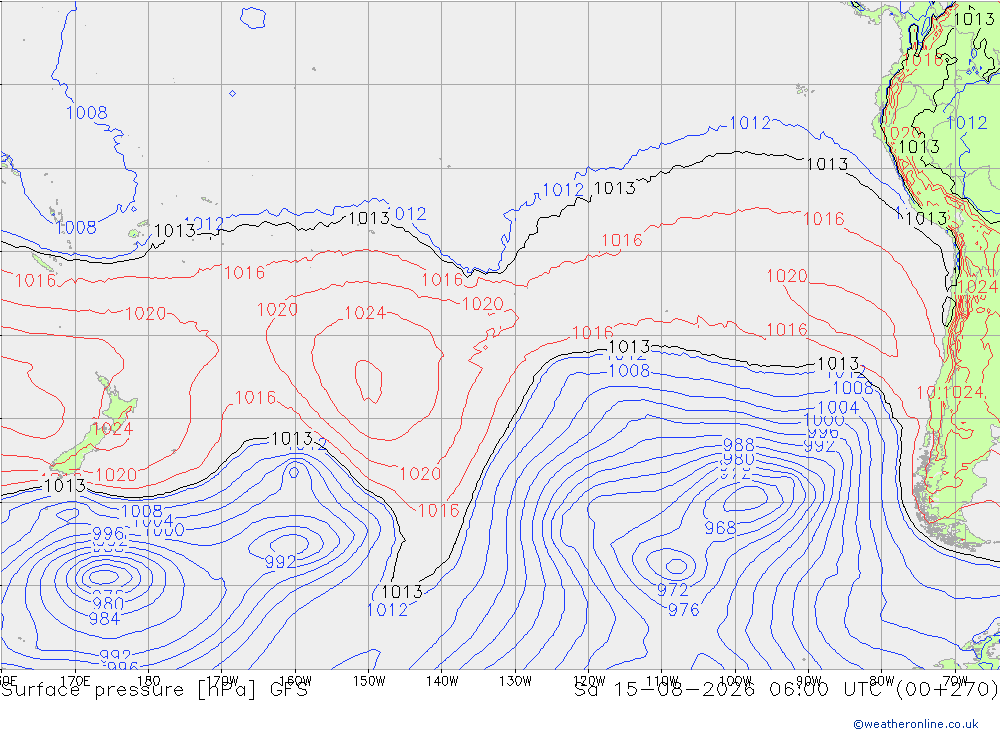Click the black "1013" label south of New Zealand
1000x733 pixels.
(65, 486)
